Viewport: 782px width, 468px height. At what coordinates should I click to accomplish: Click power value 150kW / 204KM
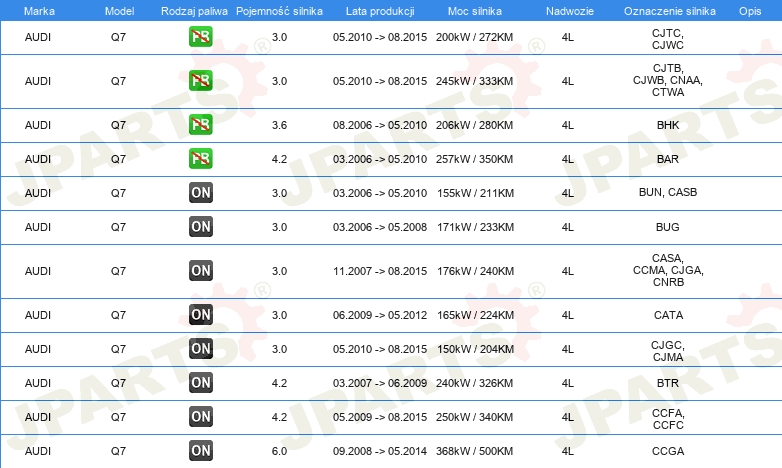[475, 349]
